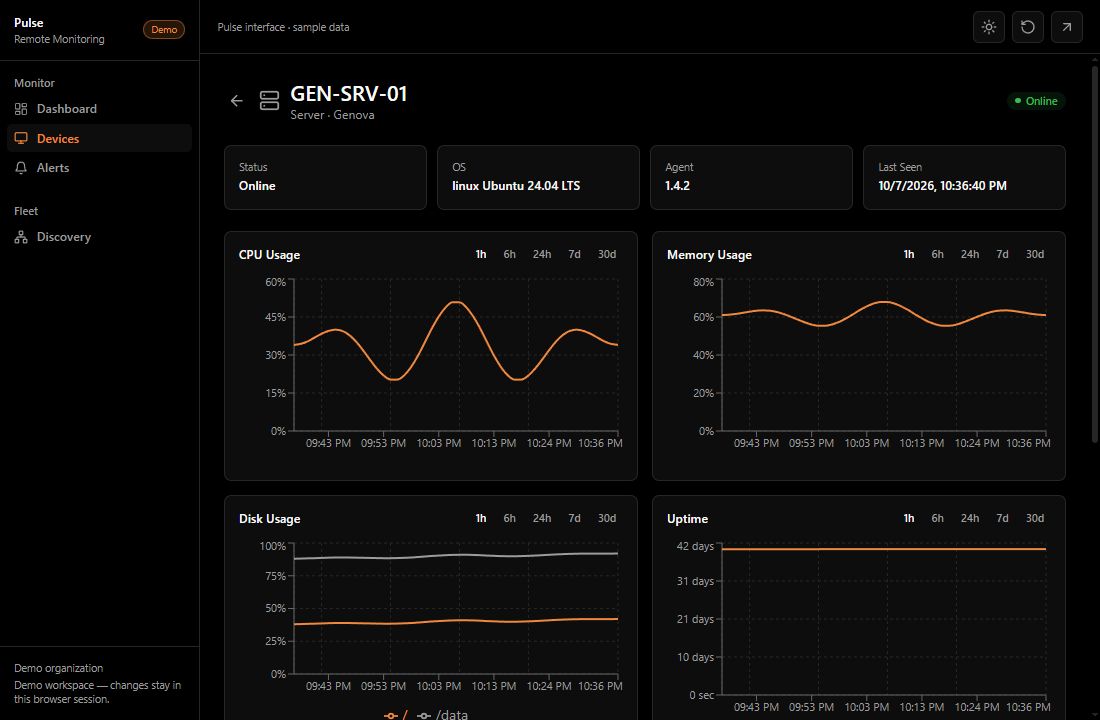
Task: Click the 42 days label on Uptime axis
Action: coord(695,546)
